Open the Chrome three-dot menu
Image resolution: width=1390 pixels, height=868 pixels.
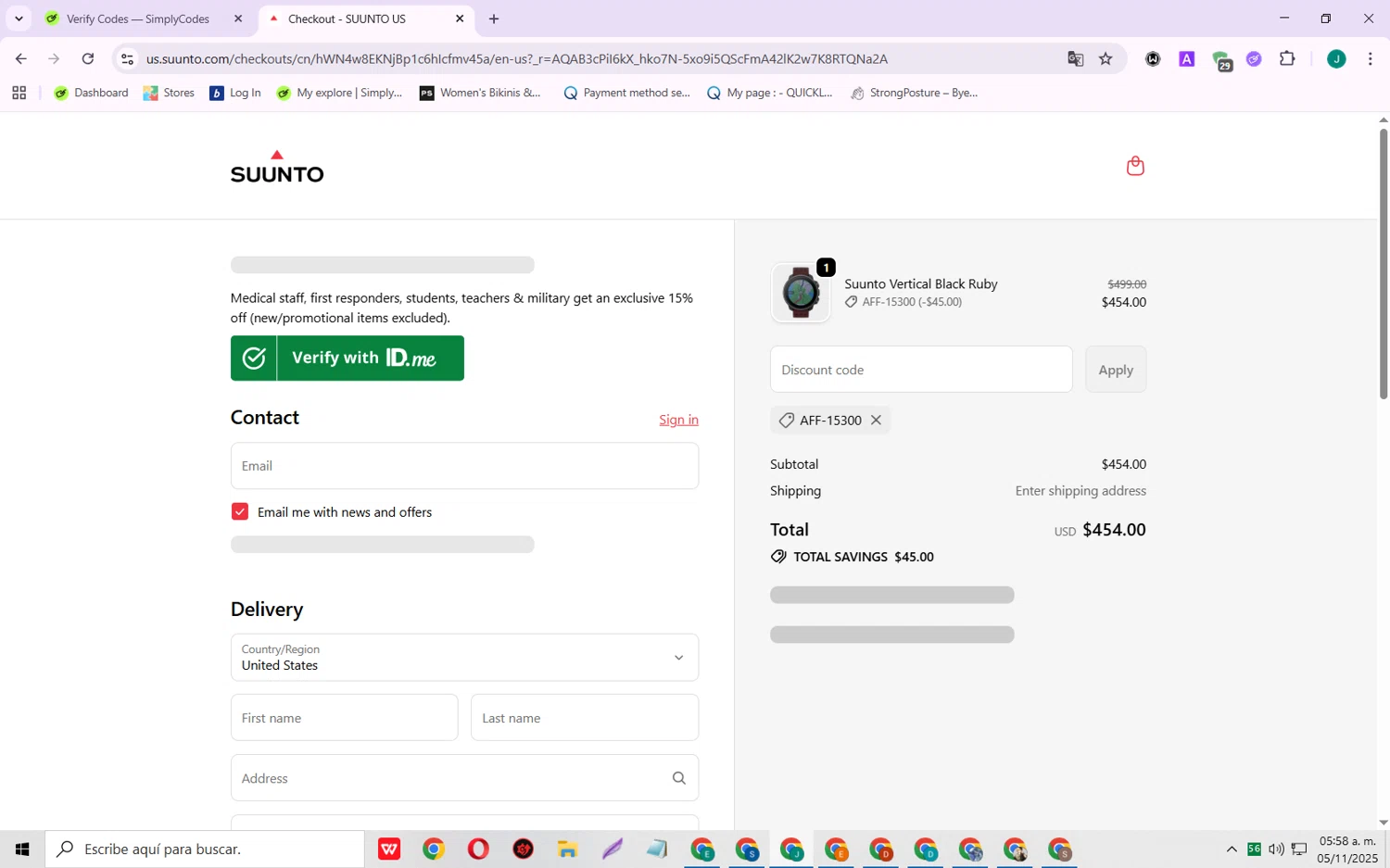tap(1371, 58)
